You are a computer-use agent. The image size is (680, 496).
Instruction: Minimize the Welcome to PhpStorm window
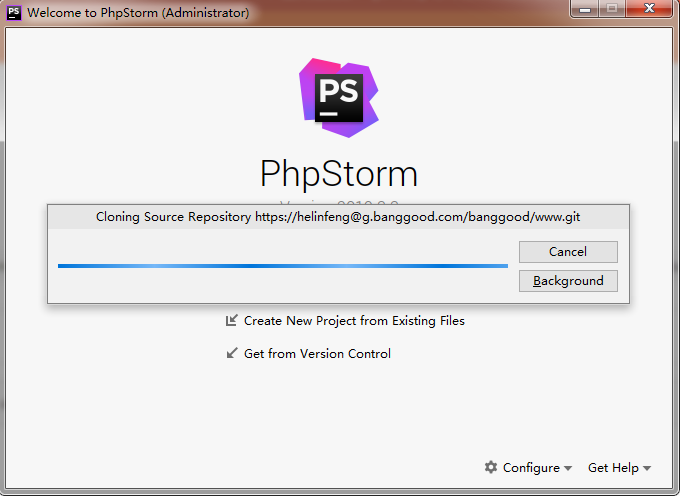585,9
